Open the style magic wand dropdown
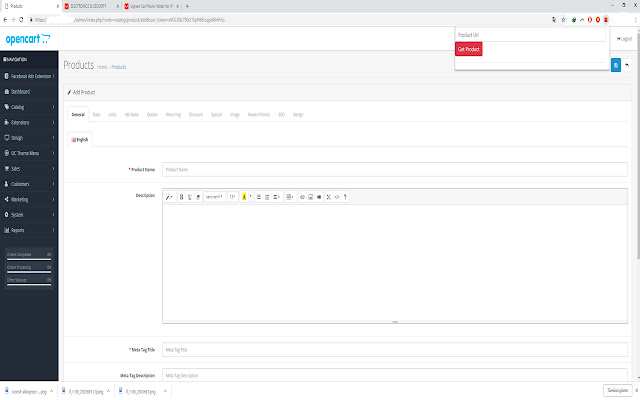The height and width of the screenshot is (400, 640). 169,197
